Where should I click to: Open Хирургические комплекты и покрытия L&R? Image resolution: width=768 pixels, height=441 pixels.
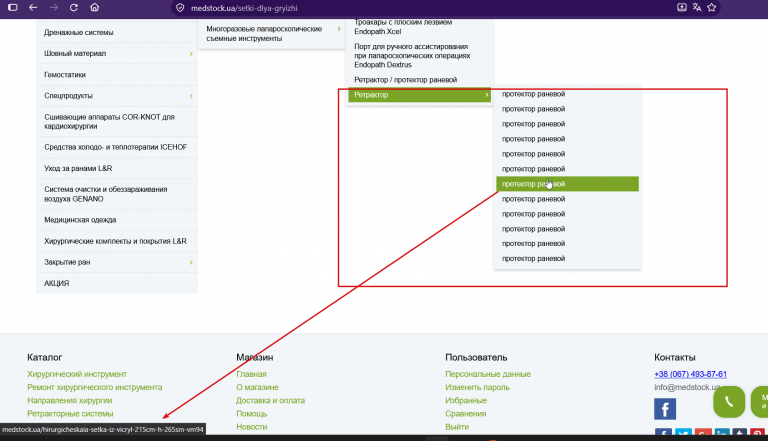117,241
